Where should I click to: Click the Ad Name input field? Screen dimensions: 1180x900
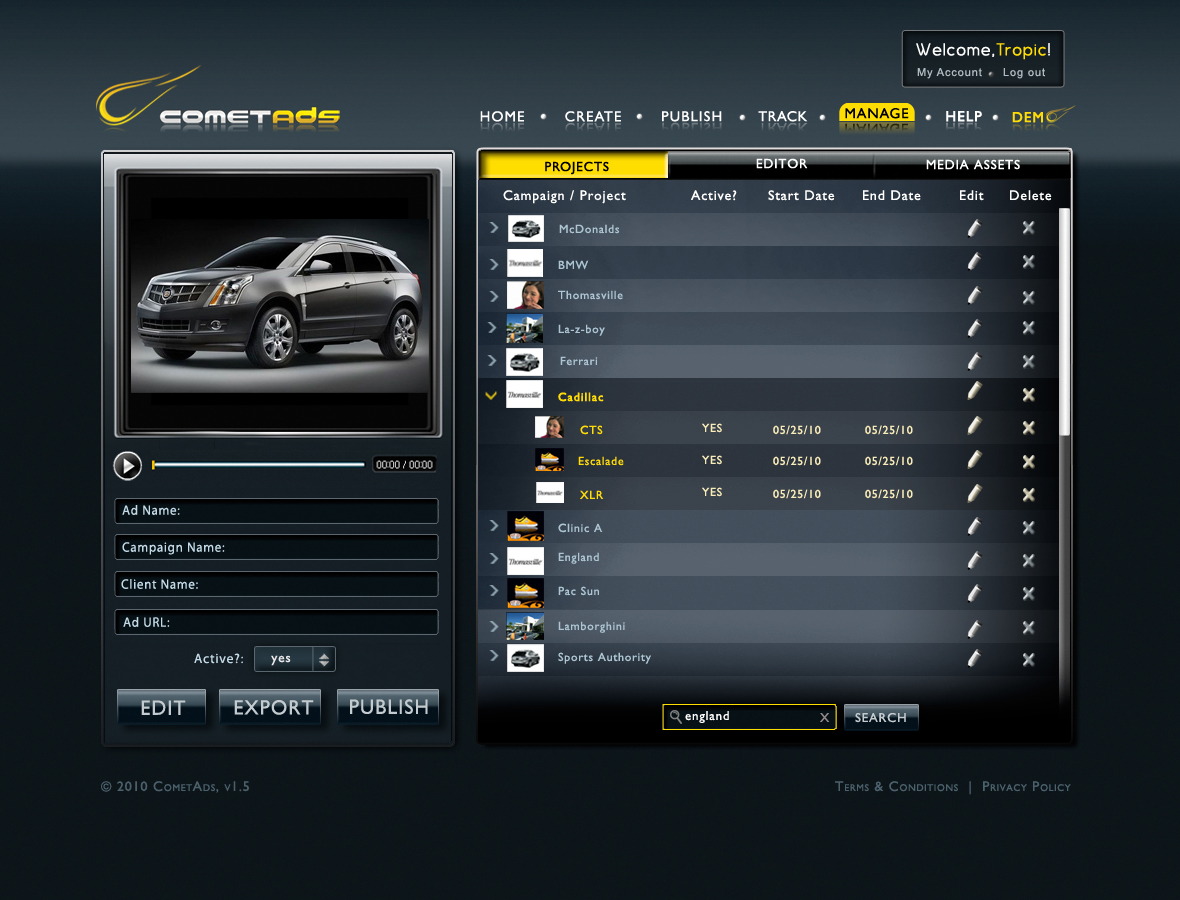click(276, 511)
